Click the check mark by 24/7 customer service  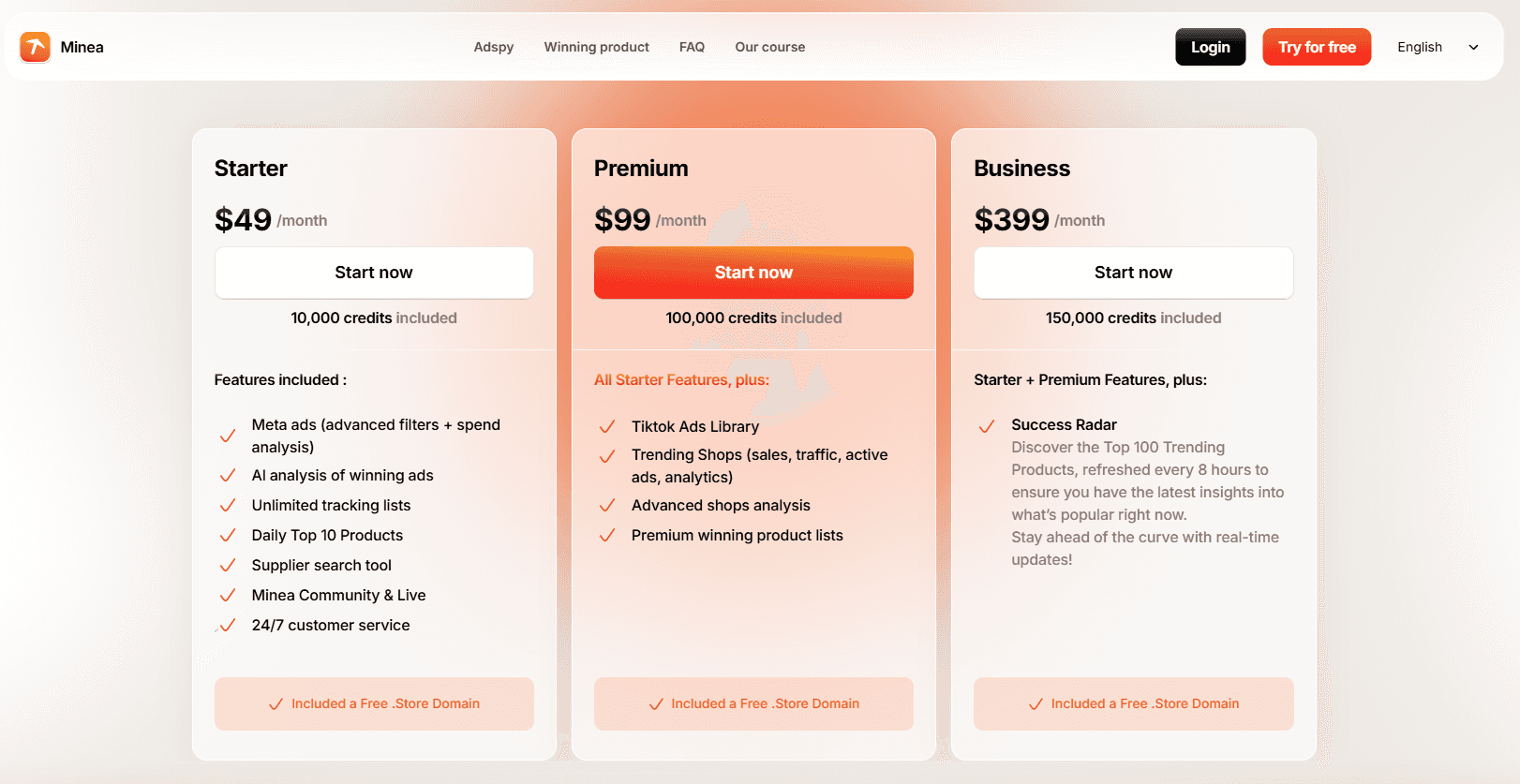tap(227, 626)
